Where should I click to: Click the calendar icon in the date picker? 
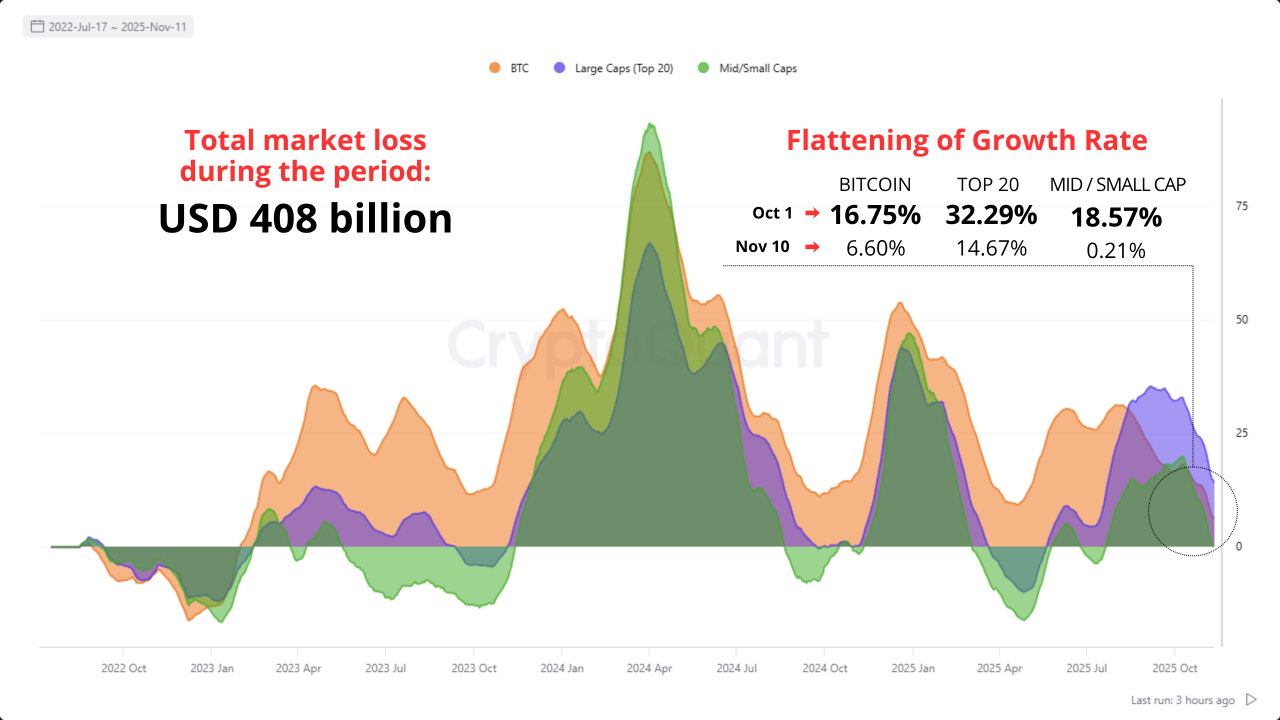37,26
